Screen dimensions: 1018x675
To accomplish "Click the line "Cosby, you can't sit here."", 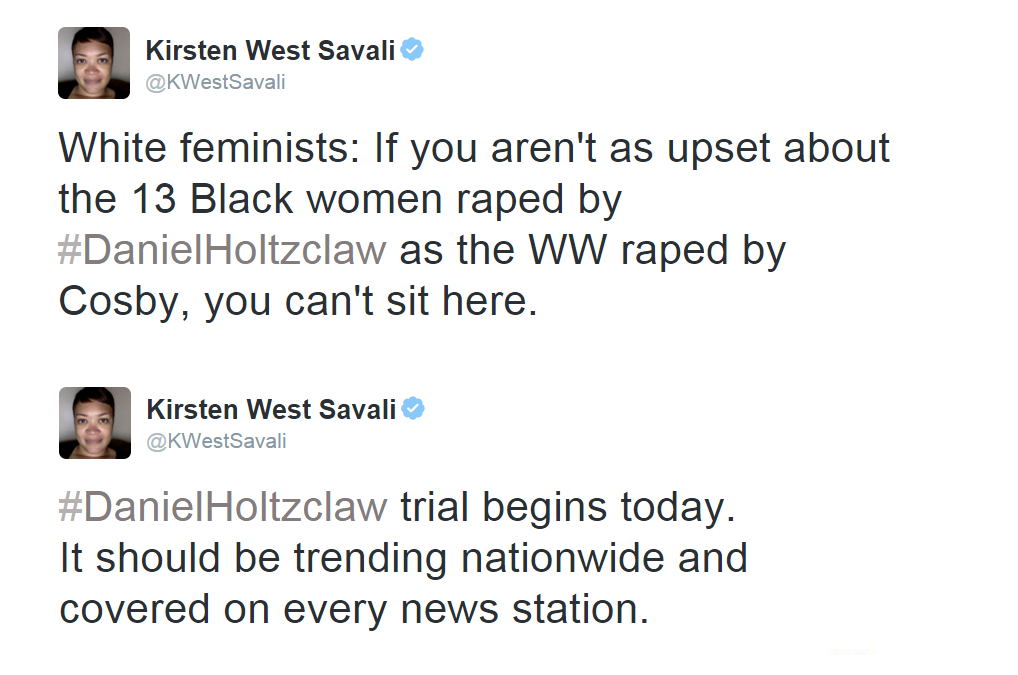I will click(x=298, y=302).
